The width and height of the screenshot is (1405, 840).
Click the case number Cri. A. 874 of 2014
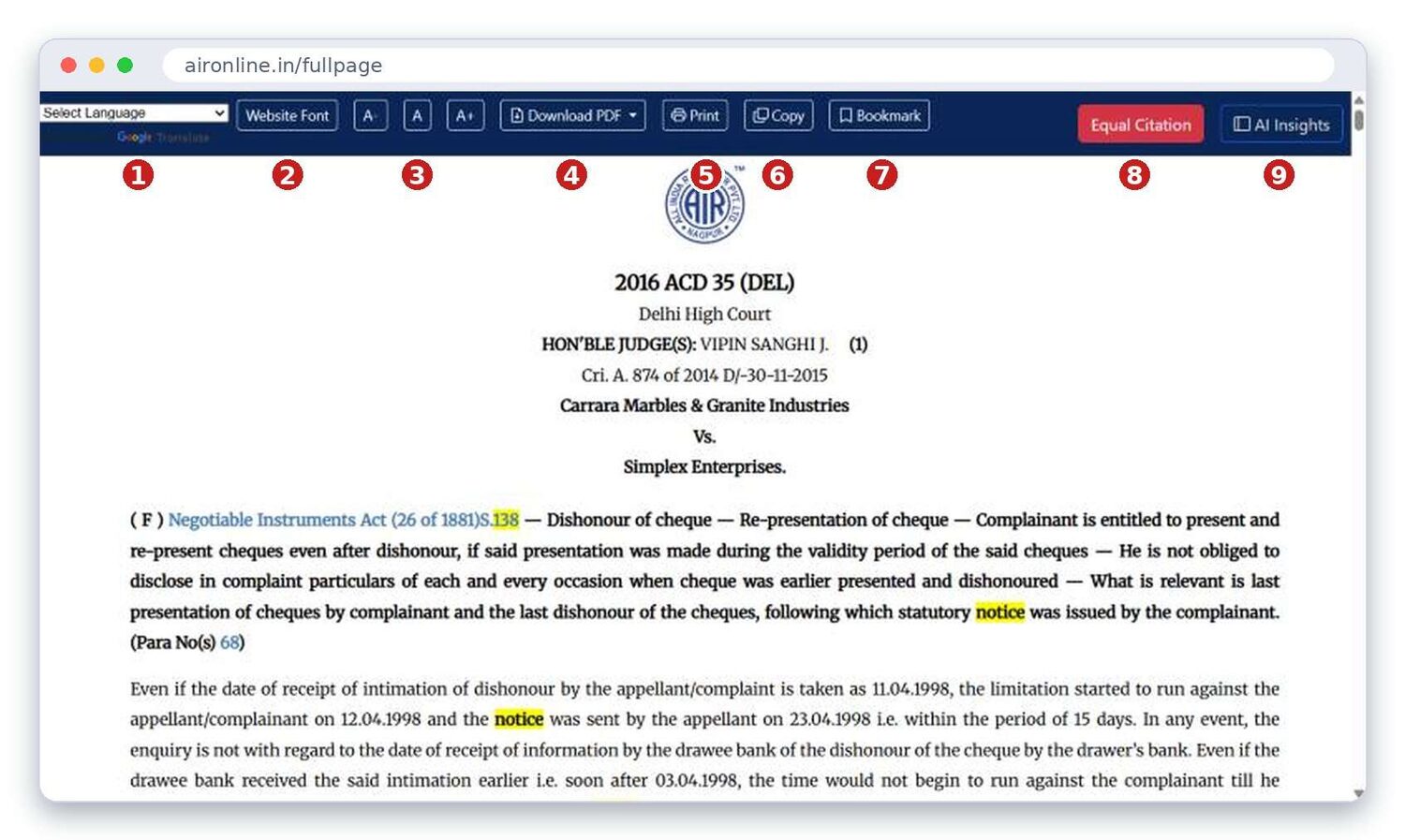coord(650,376)
